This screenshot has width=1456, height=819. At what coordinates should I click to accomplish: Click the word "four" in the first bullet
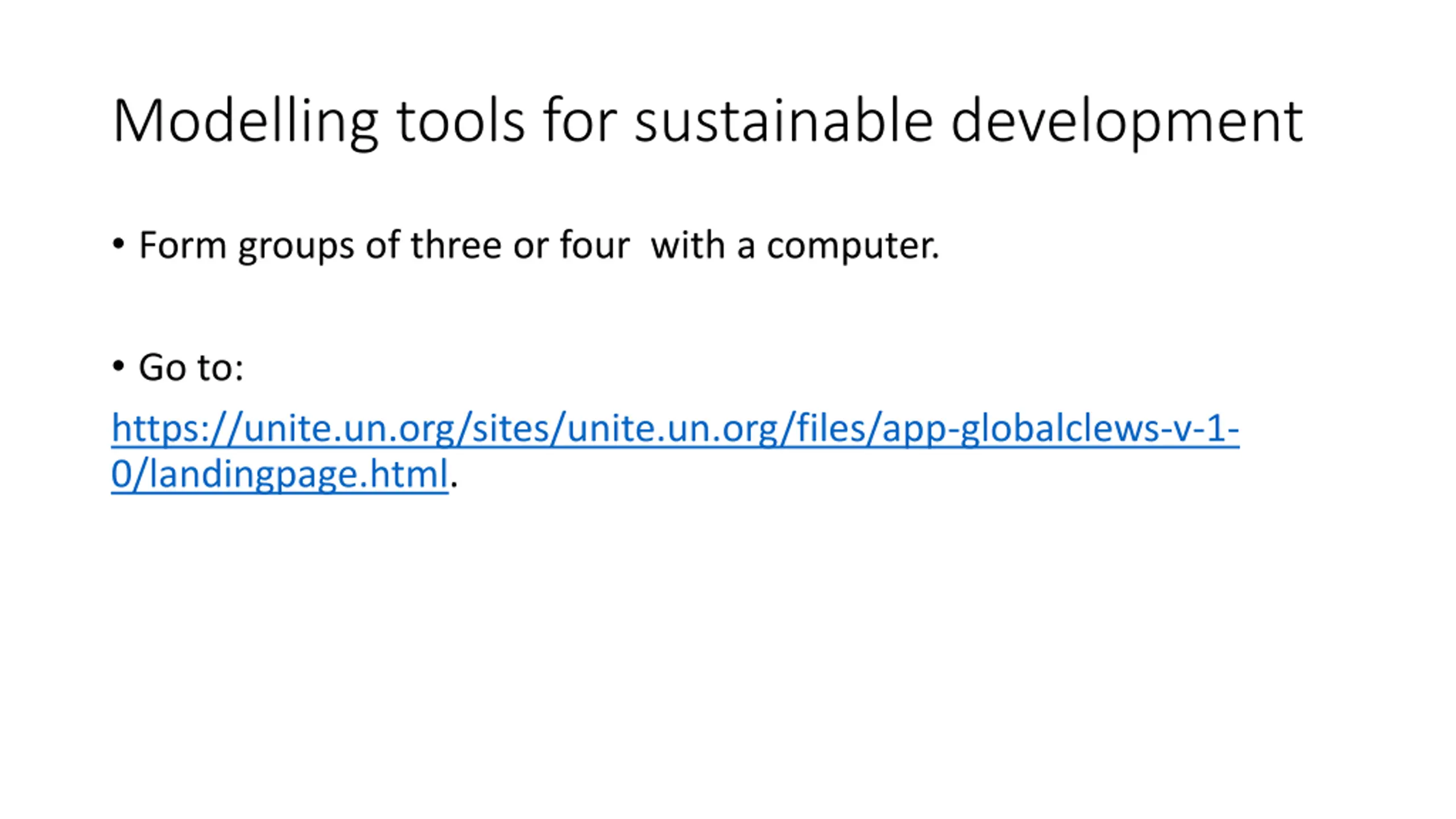tap(595, 245)
